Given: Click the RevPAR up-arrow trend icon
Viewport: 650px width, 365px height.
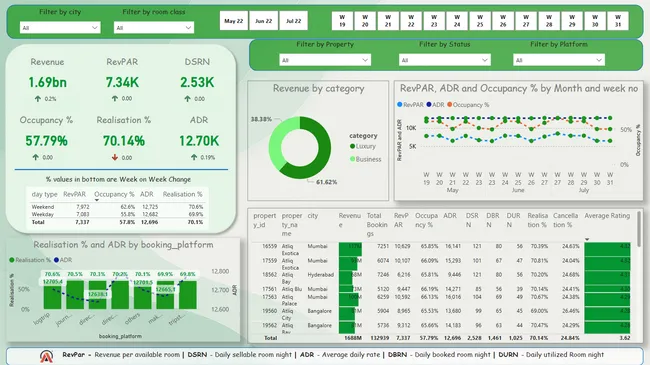Looking at the screenshot, I should (x=115, y=99).
